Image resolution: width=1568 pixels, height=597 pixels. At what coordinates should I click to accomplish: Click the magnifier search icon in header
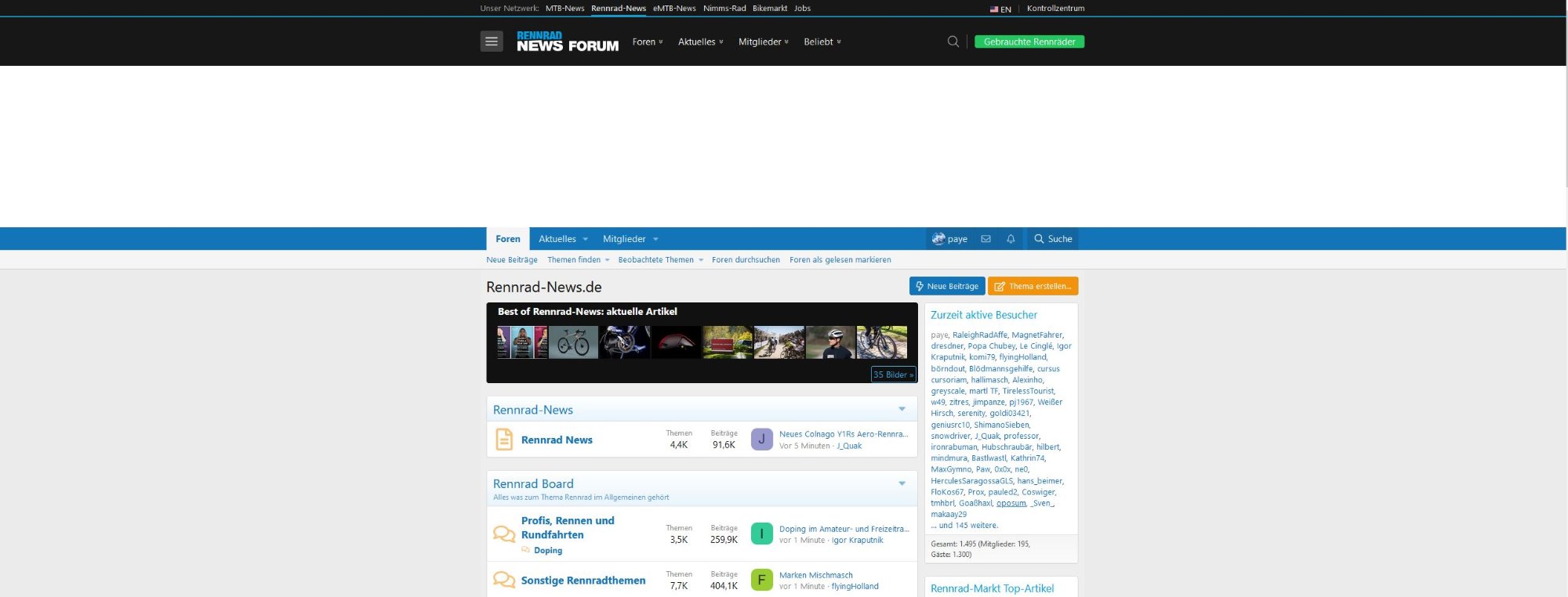[x=953, y=42]
